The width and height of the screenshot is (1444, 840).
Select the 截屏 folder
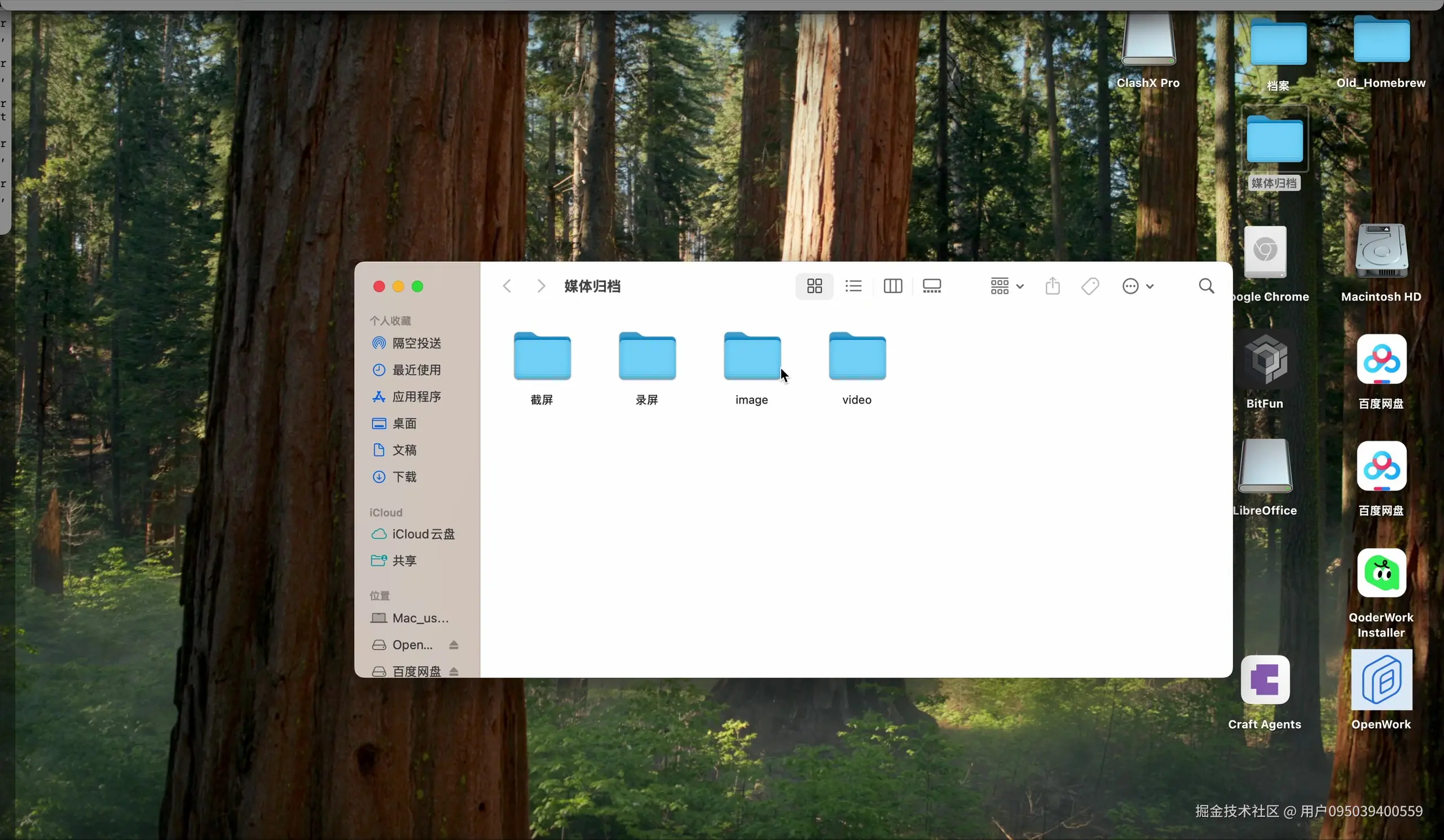(542, 357)
